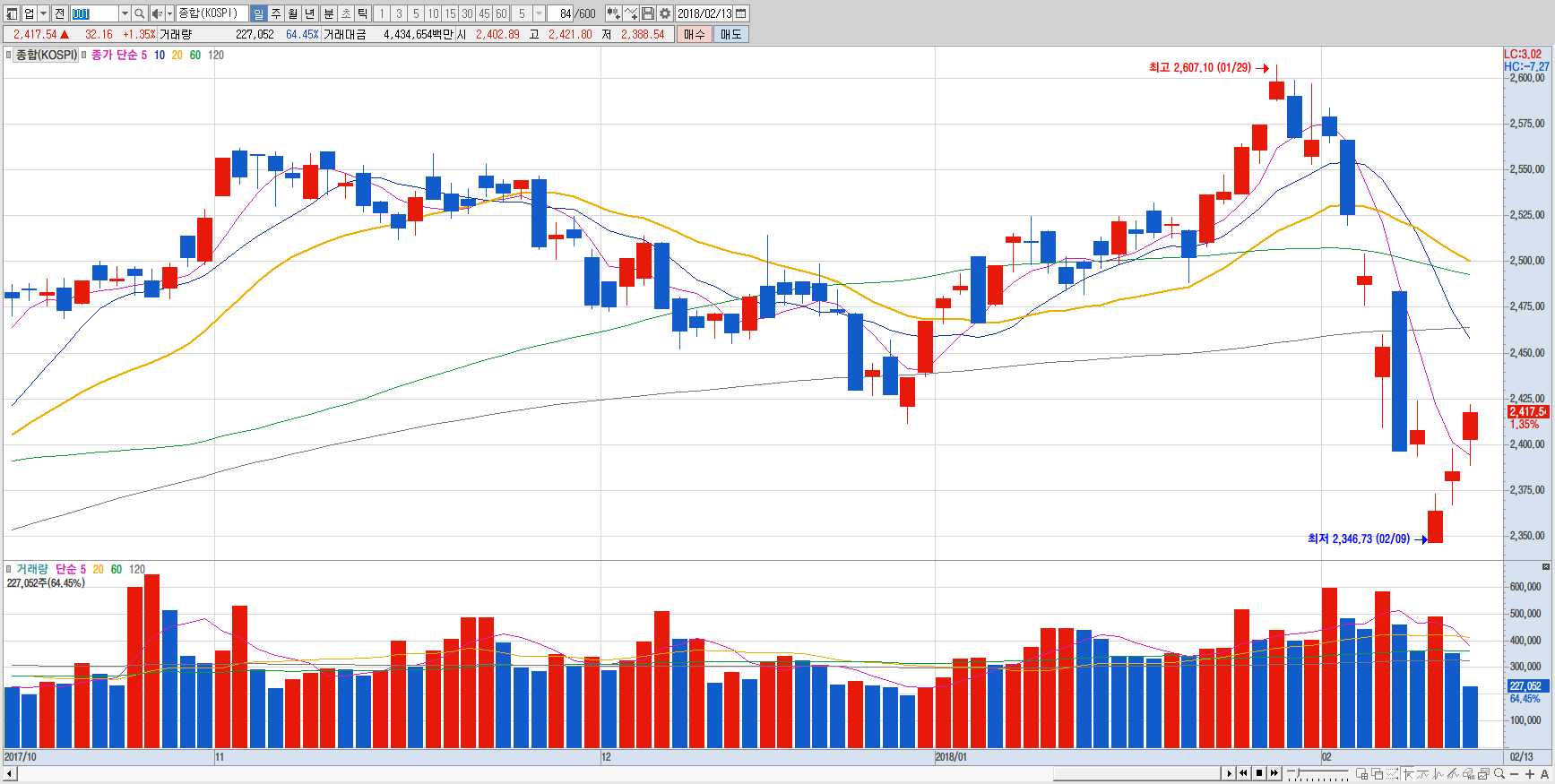Click the speaker sound icon

click(x=157, y=13)
